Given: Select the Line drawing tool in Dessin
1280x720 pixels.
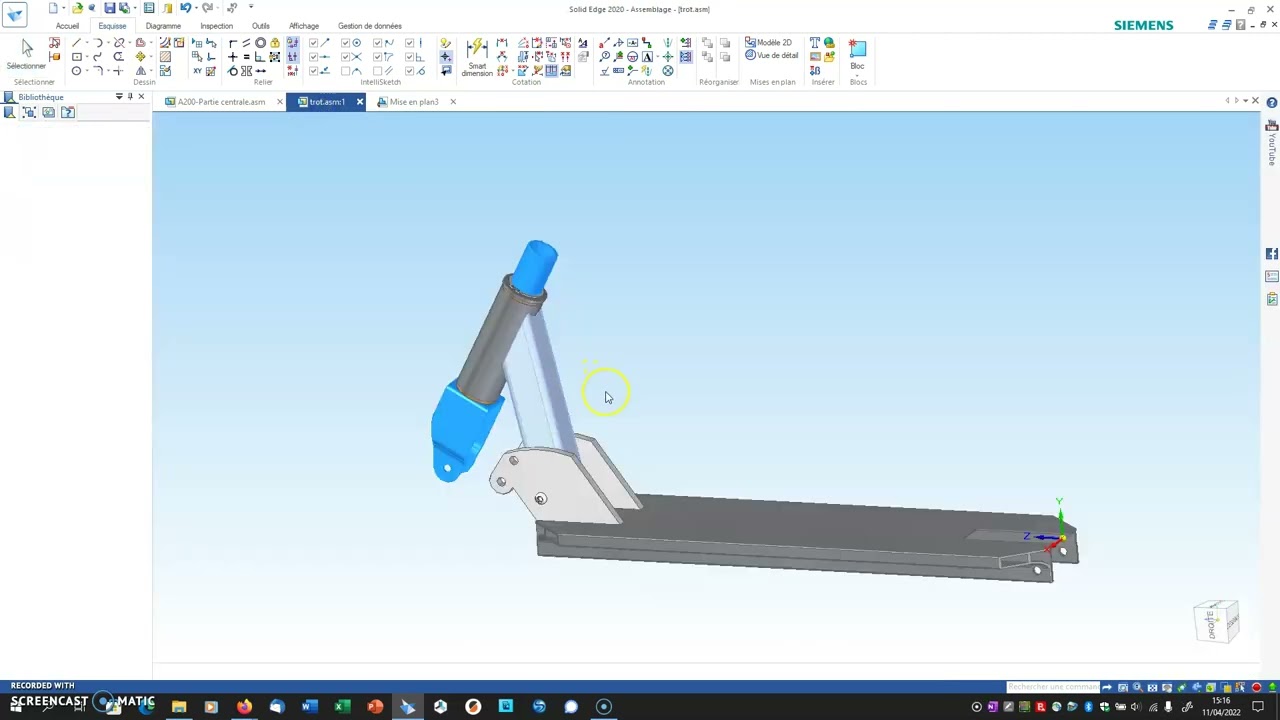Looking at the screenshot, I should point(76,43).
